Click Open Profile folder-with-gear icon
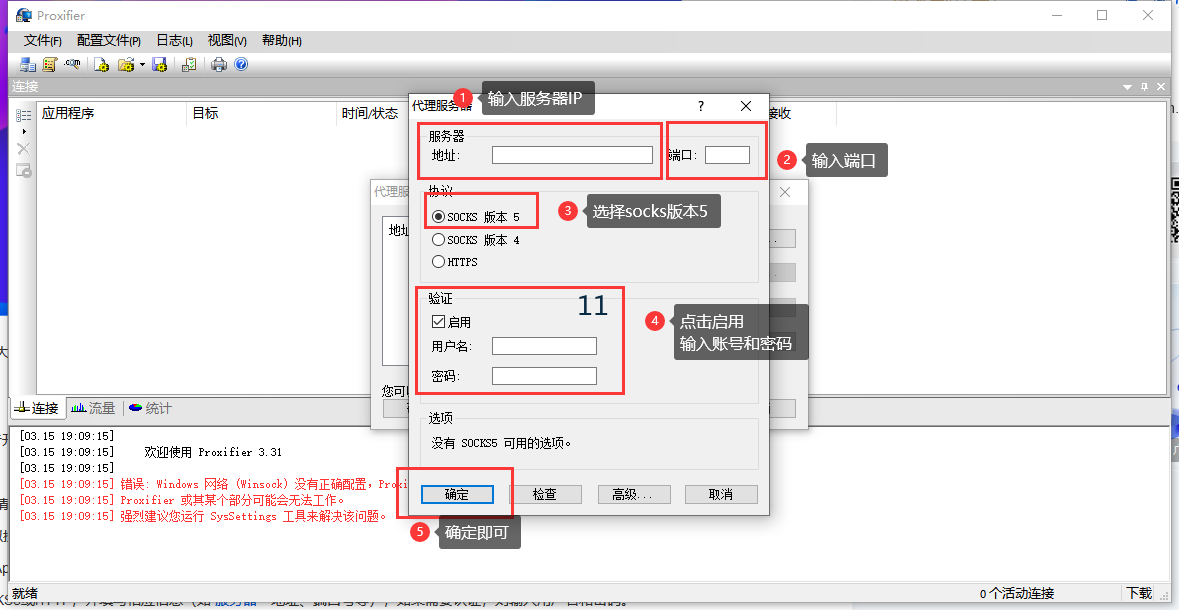This screenshot has width=1179, height=610. point(126,65)
